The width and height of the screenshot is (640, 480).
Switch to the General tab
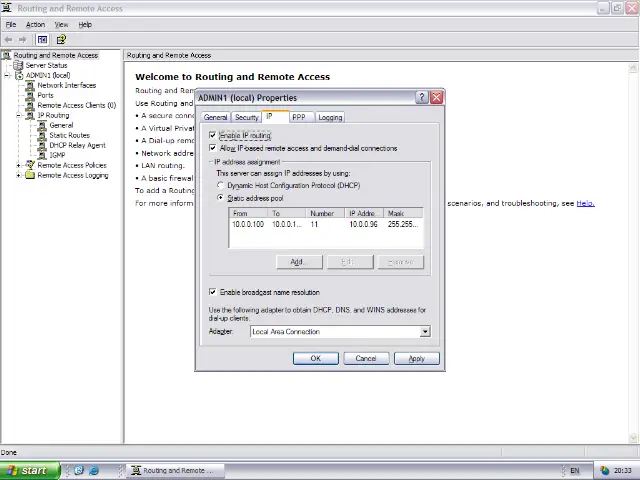tap(215, 117)
